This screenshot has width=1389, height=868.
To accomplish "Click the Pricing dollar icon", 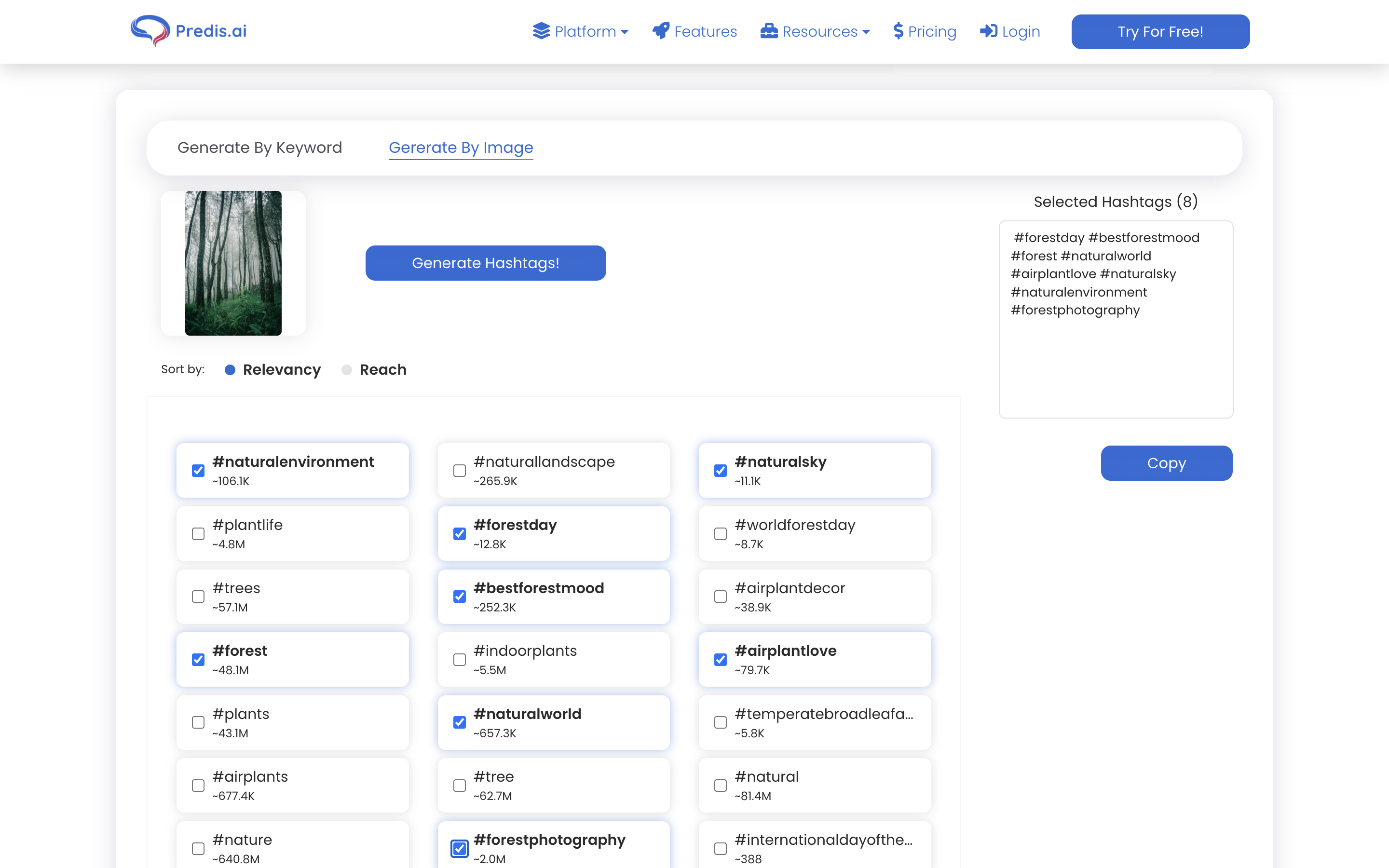I will click(898, 31).
